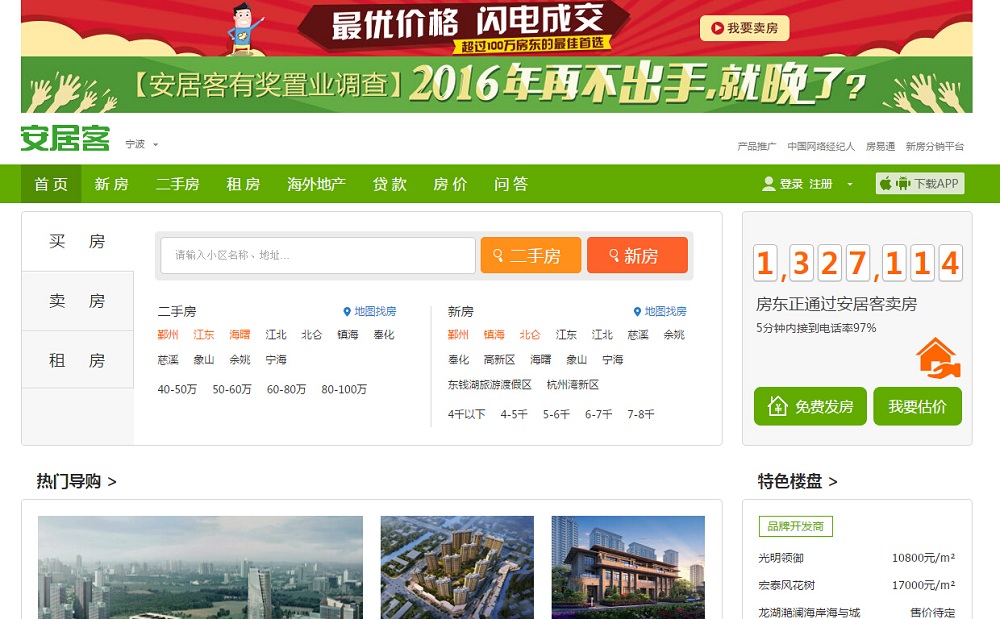Select 镇海 district under 新房
This screenshot has height=619, width=1000.
pyautogui.click(x=494, y=334)
